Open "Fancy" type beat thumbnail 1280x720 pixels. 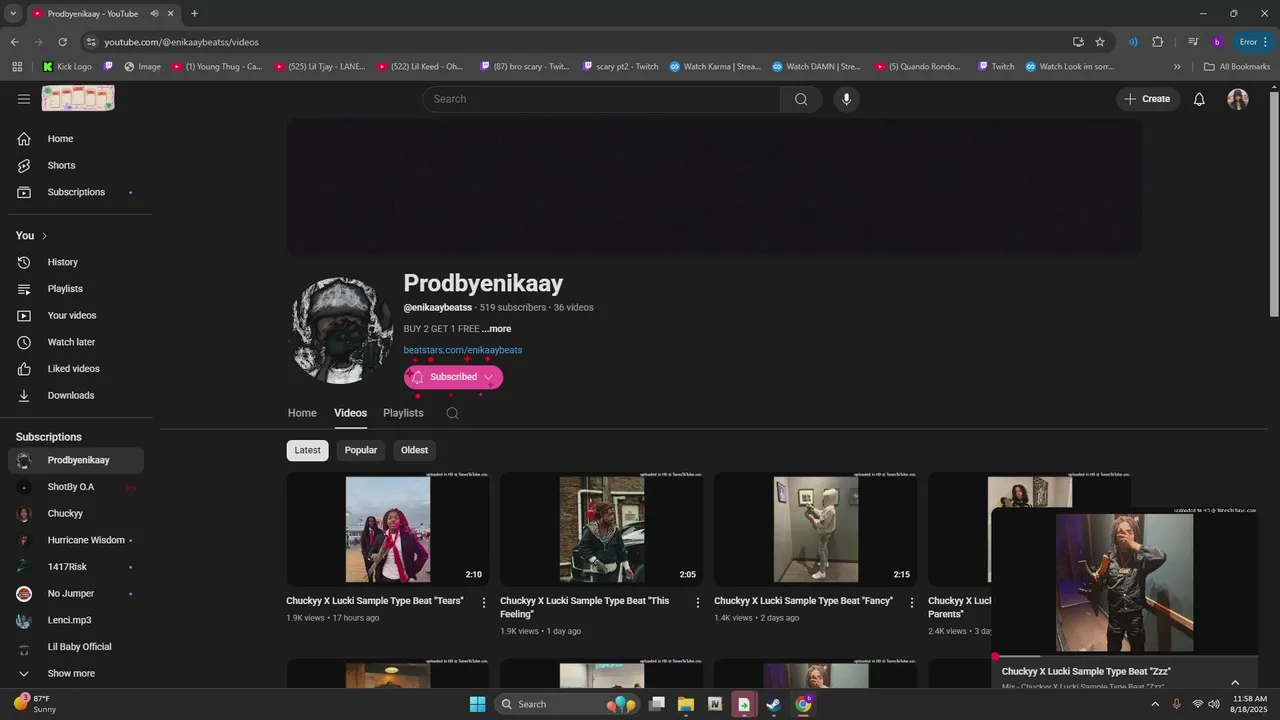816,529
